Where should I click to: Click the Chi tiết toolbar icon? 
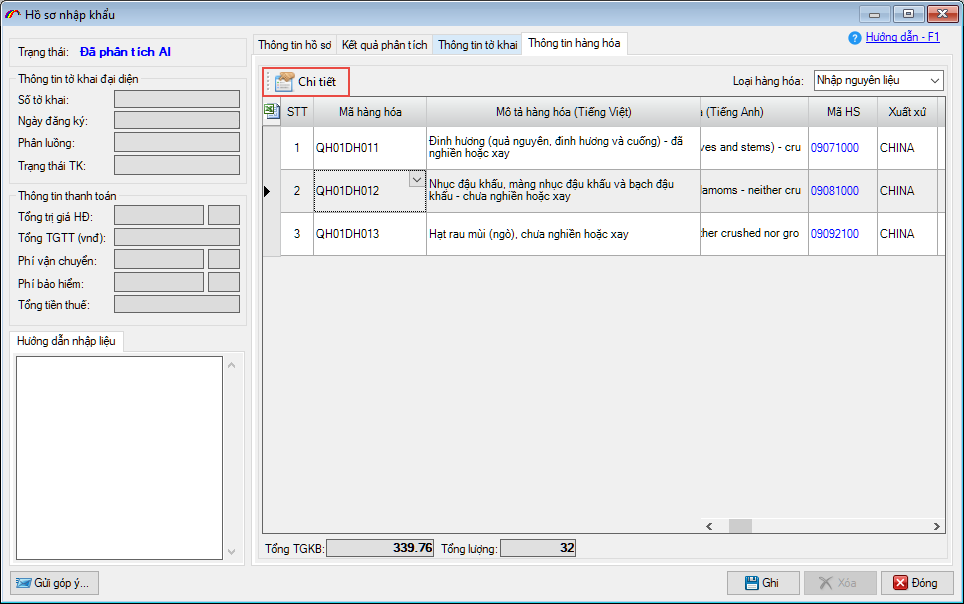pos(284,82)
